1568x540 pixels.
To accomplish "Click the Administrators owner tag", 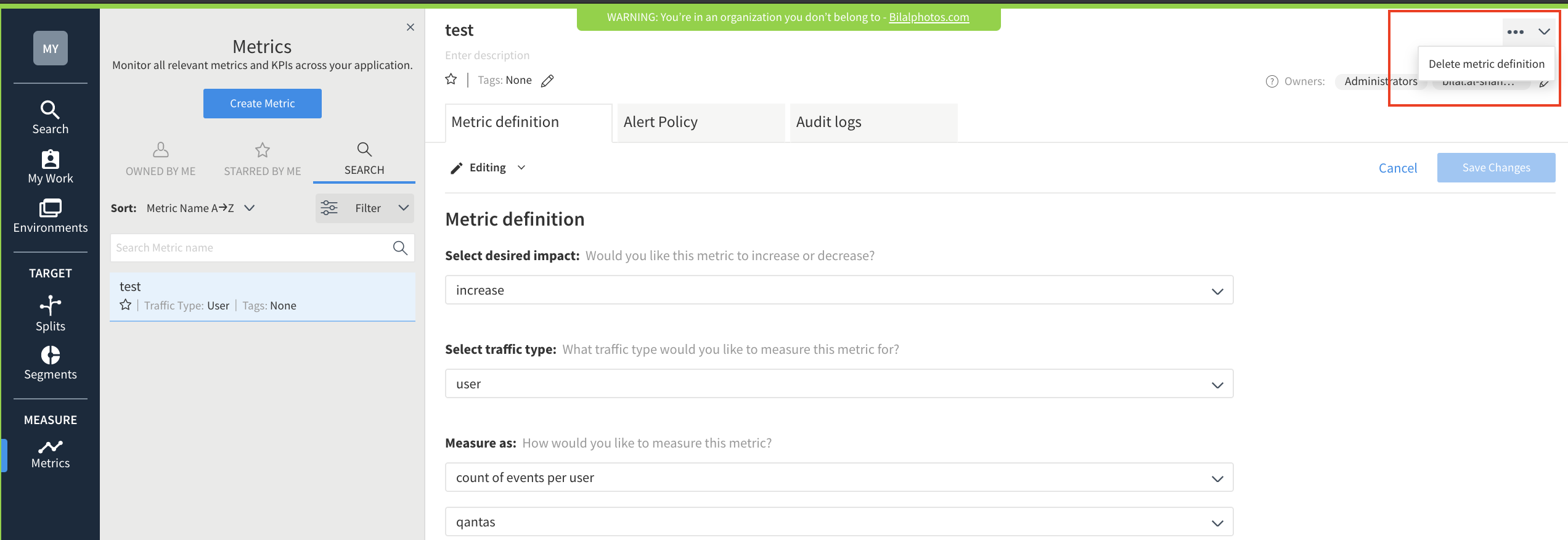I will [x=1381, y=81].
